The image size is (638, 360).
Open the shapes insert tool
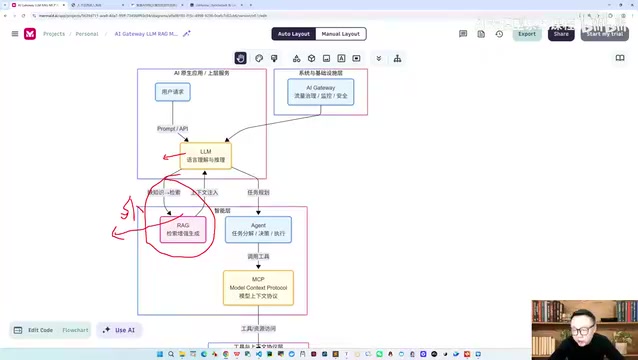pyautogui.click(x=297, y=58)
